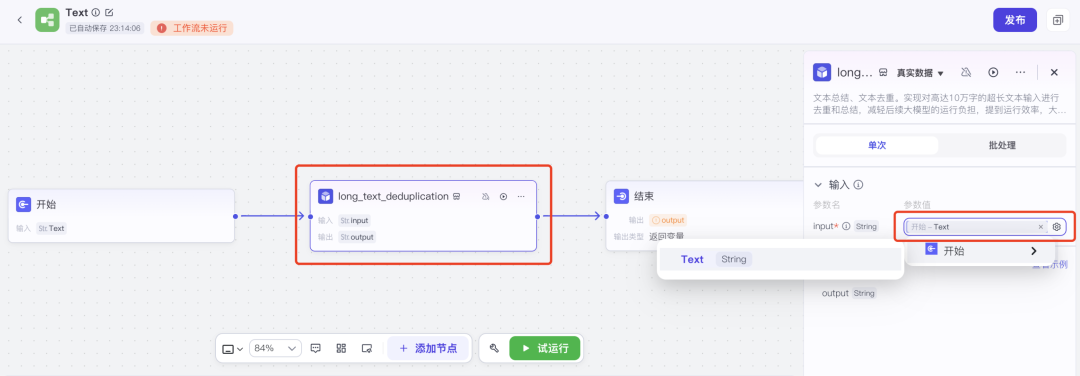Toggle mock data icon in side panel
The height and width of the screenshot is (376, 1080).
click(966, 72)
